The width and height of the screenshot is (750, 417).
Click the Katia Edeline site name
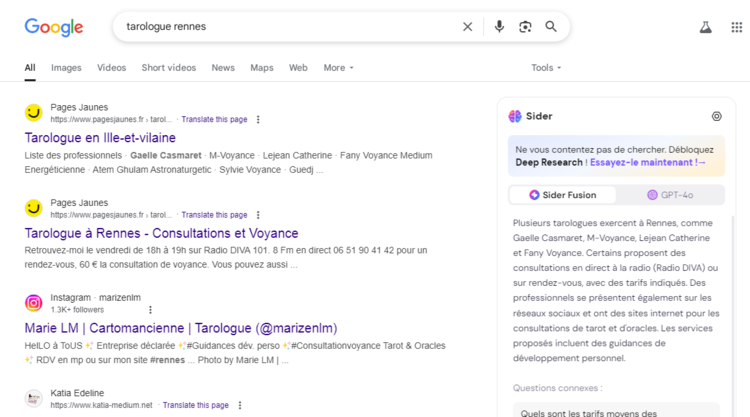(77, 393)
